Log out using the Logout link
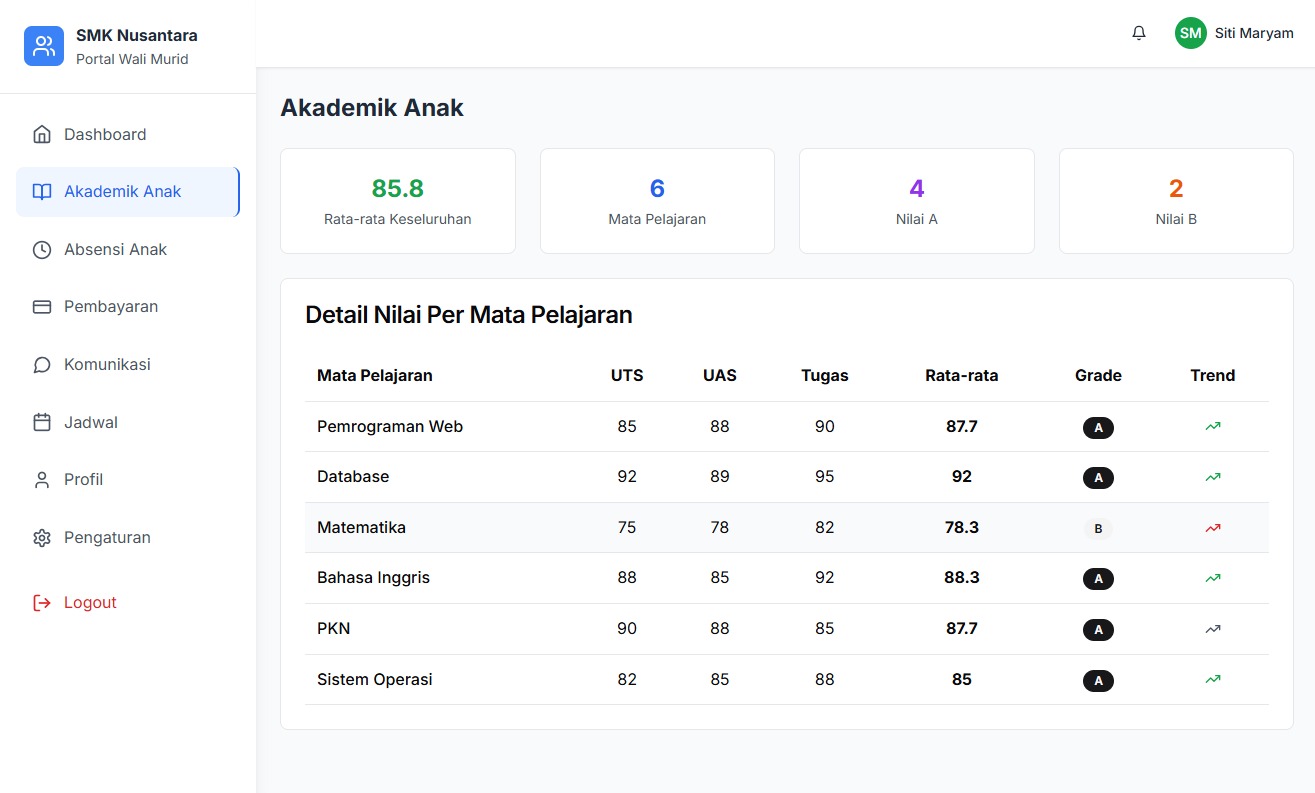 (x=90, y=603)
